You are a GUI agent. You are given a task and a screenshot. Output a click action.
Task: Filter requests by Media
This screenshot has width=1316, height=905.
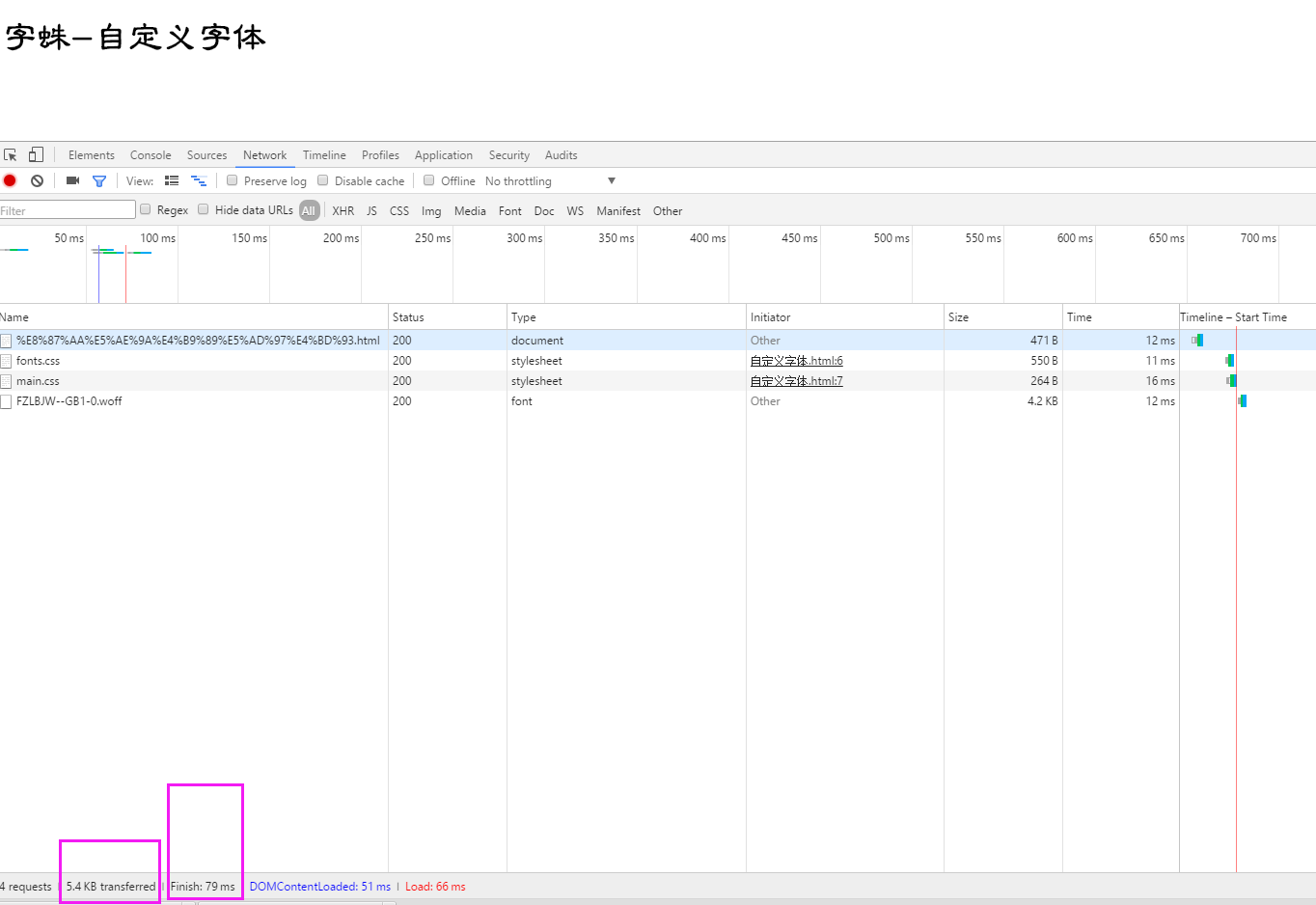tap(470, 211)
